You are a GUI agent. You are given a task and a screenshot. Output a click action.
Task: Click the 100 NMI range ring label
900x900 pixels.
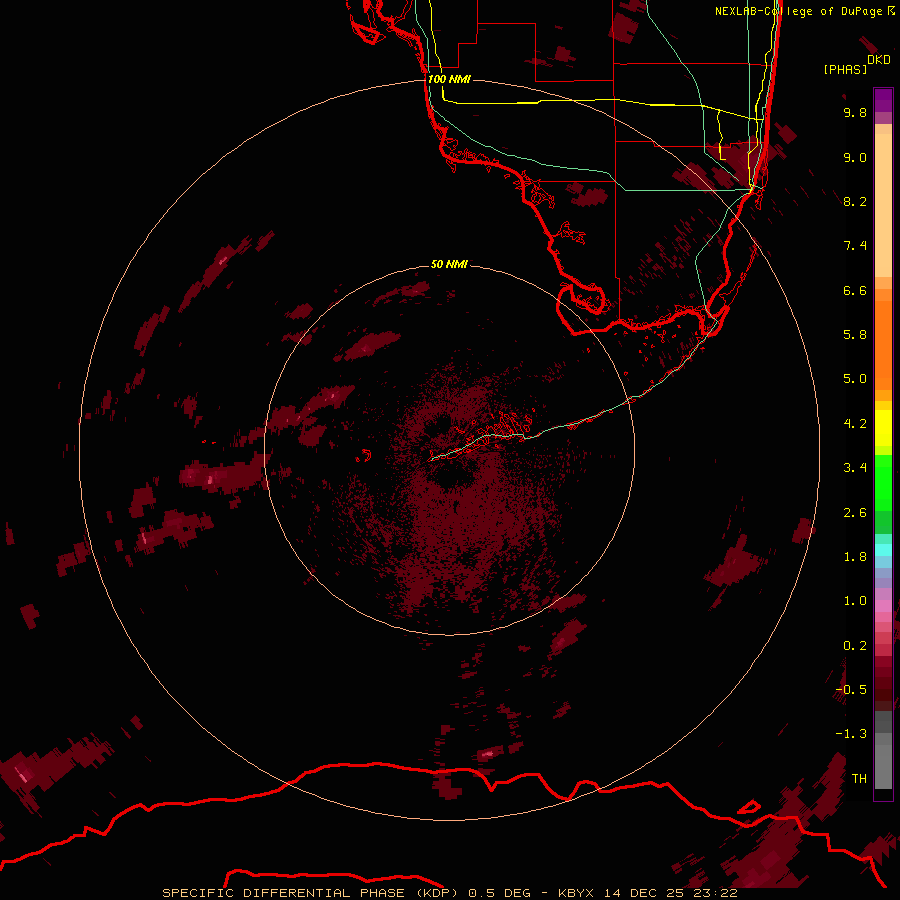(449, 79)
